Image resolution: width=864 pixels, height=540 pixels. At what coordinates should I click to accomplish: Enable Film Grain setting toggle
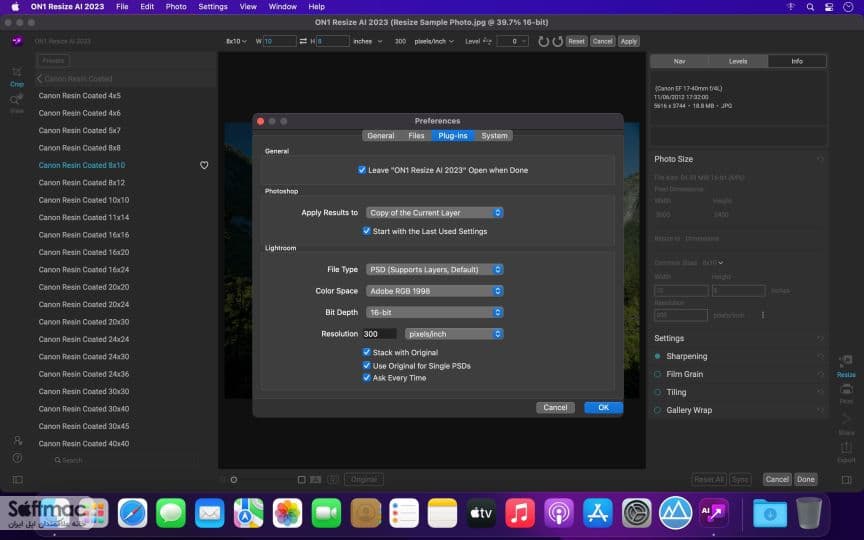[657, 374]
